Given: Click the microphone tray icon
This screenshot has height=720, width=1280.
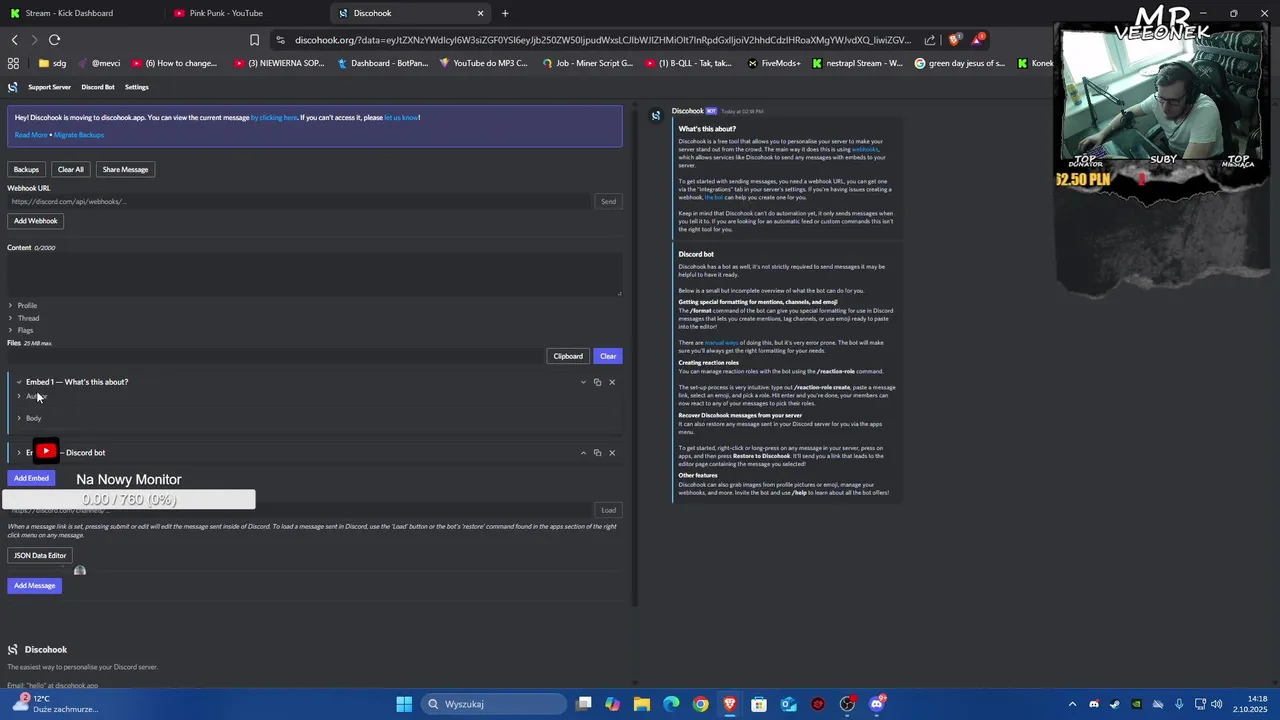Looking at the screenshot, I should (1179, 704).
